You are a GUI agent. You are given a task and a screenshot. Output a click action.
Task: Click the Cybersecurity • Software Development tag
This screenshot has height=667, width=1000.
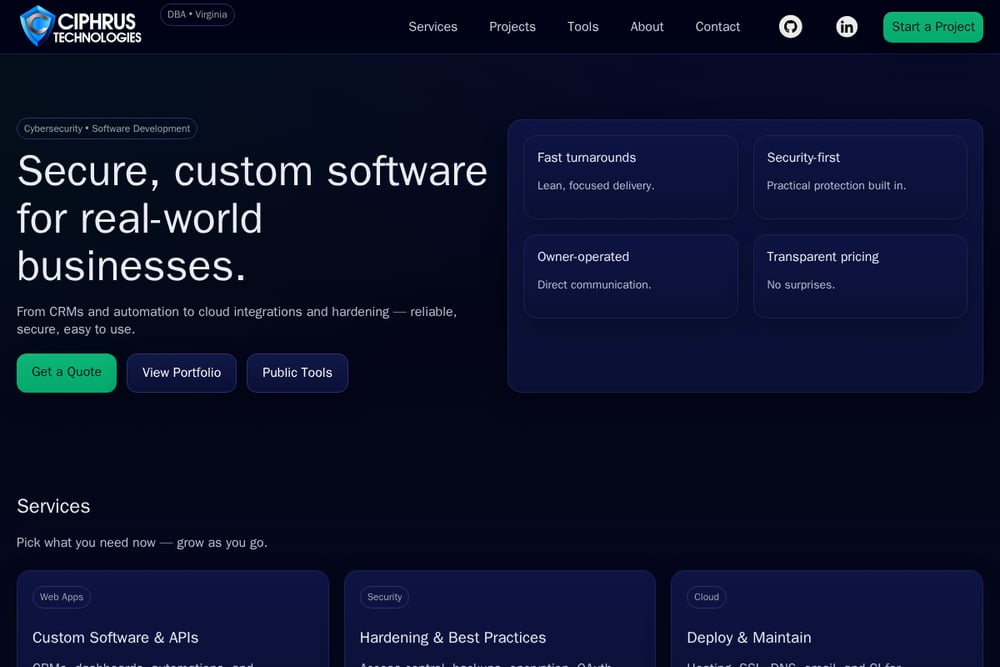tap(107, 129)
